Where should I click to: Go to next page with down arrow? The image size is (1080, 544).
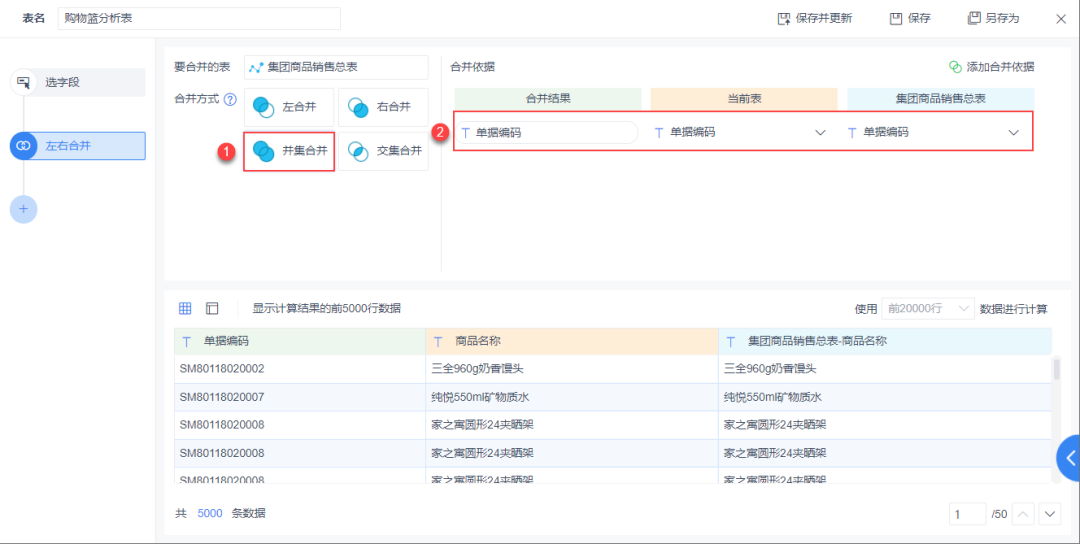pyautogui.click(x=1050, y=514)
